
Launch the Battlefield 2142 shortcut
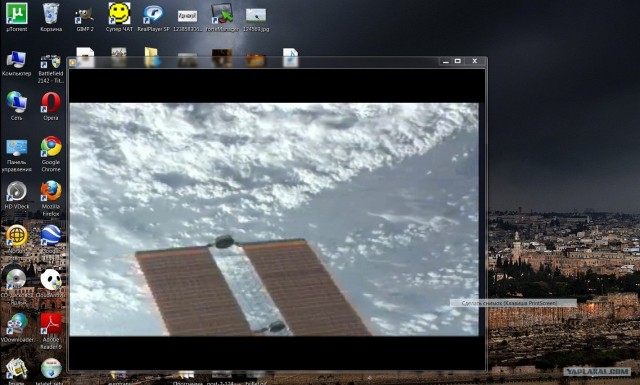[x=51, y=68]
